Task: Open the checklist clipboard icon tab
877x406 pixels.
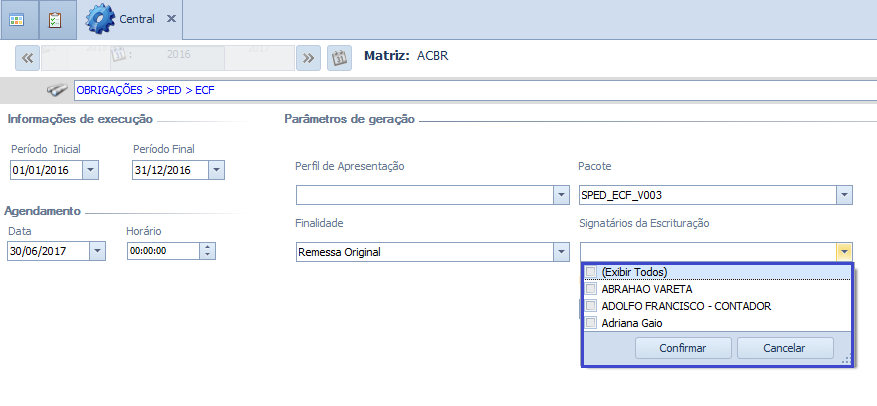Action: (55, 19)
